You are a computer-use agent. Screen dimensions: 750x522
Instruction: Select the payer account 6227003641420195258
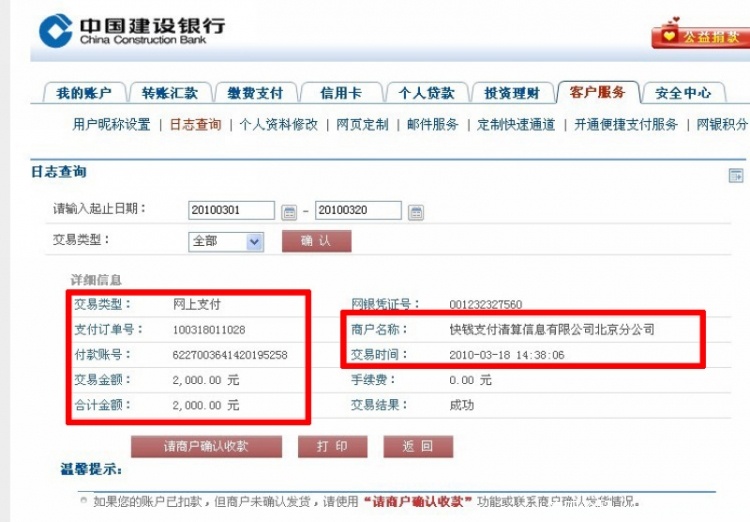(x=230, y=355)
